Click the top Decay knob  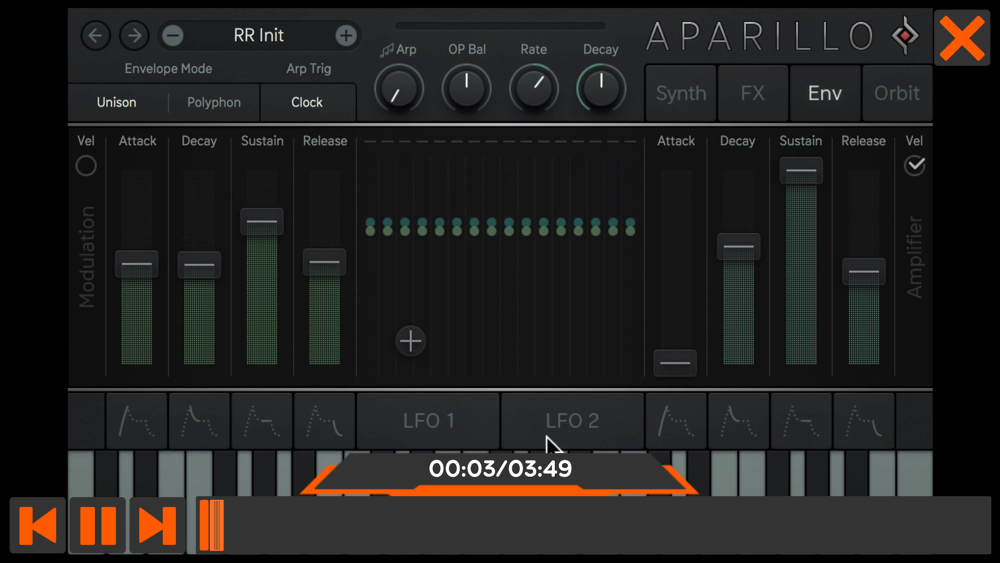[601, 89]
